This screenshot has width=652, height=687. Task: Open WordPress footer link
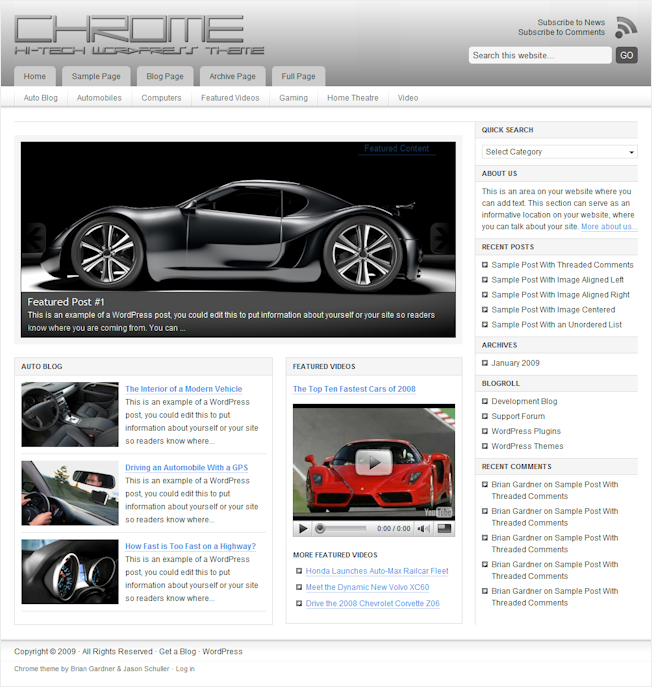222,652
